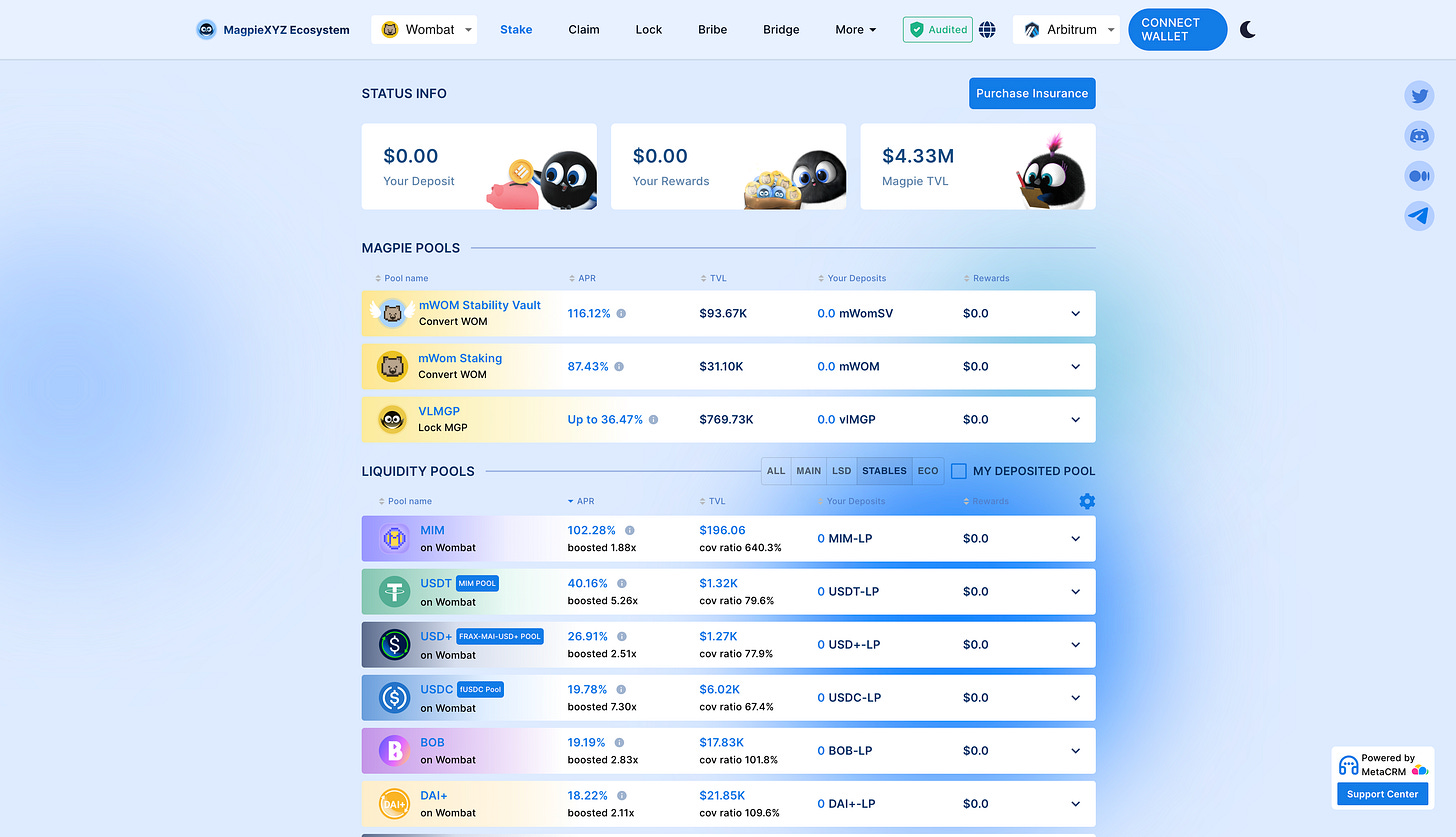Open the Twitter social link icon

1419,96
